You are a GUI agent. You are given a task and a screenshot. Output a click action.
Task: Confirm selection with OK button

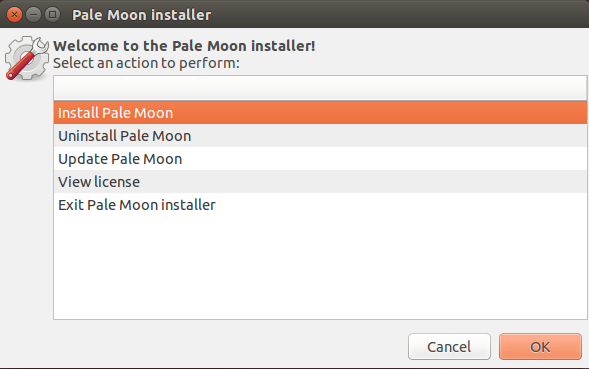(540, 346)
